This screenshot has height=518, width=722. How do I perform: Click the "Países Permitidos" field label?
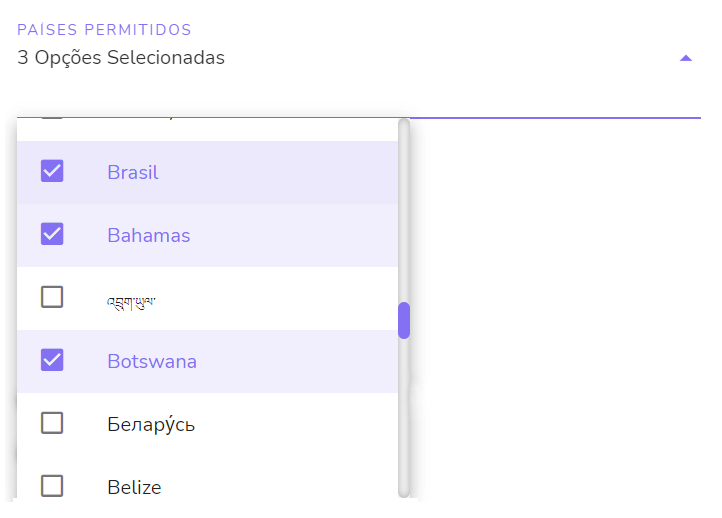tap(104, 30)
